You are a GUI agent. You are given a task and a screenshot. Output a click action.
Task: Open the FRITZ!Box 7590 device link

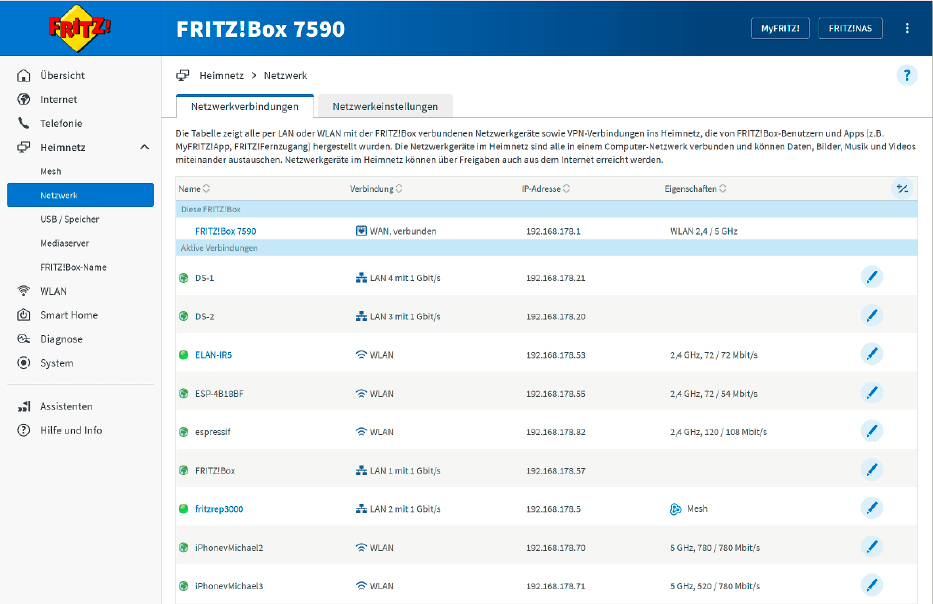pos(226,231)
